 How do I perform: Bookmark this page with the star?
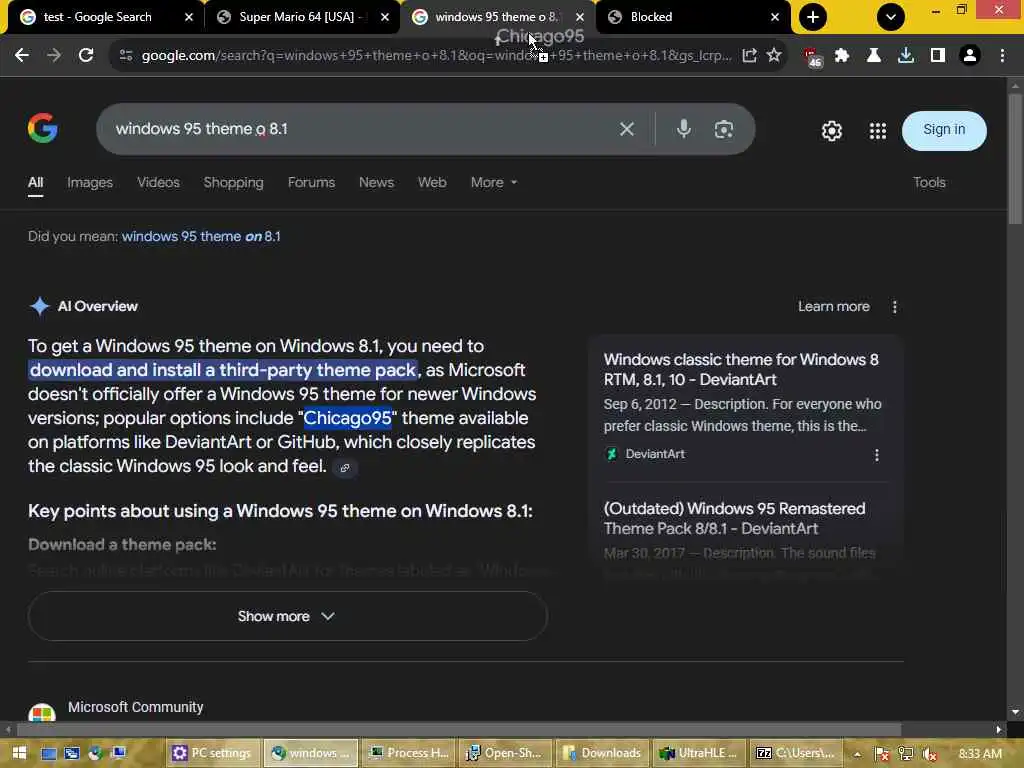(x=774, y=56)
